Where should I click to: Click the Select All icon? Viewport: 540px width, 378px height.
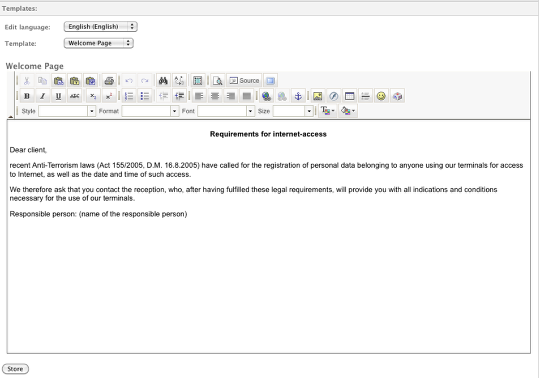[198, 81]
